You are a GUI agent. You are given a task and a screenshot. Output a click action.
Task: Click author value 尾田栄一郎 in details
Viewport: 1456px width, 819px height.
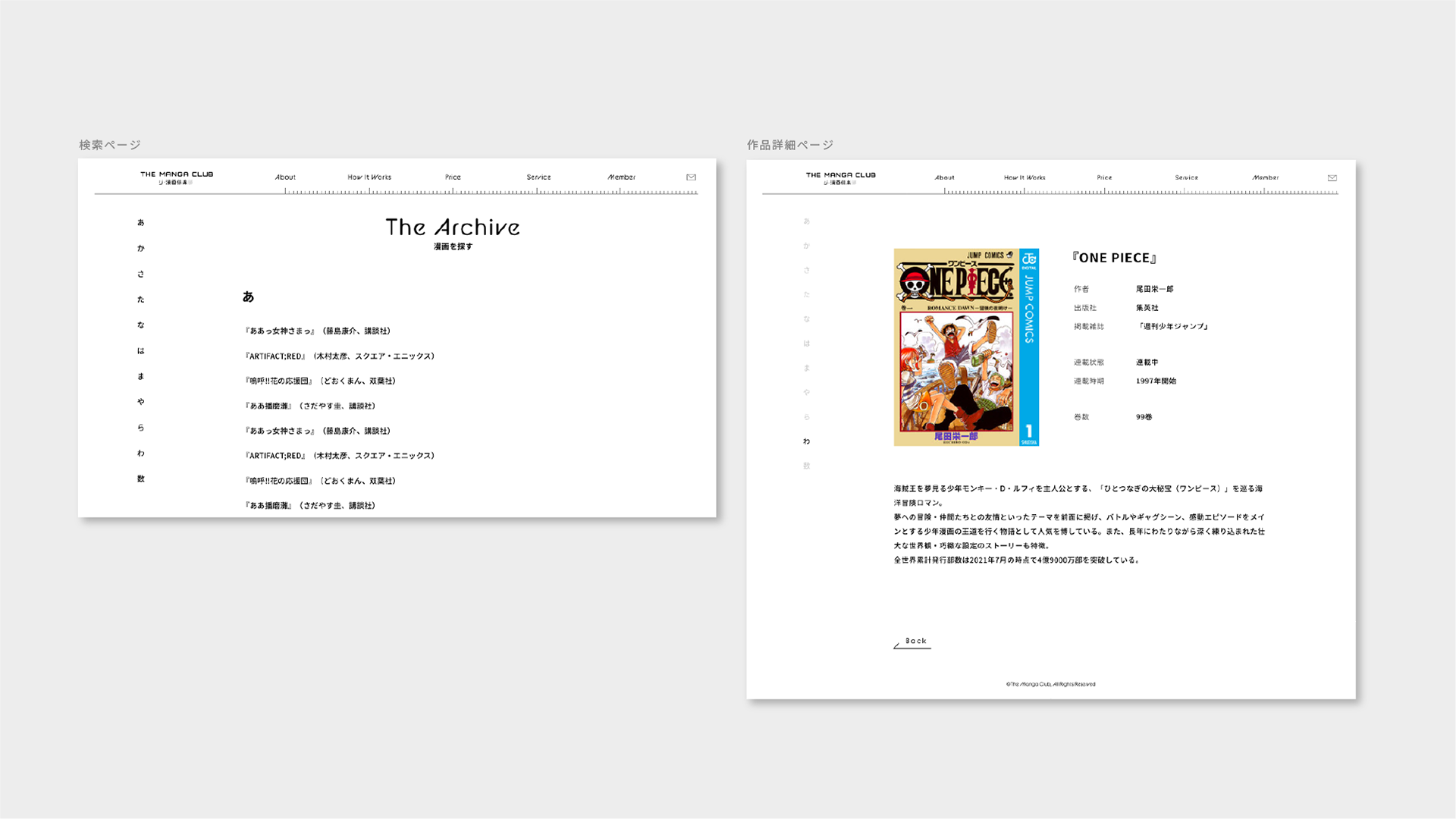(x=1155, y=289)
